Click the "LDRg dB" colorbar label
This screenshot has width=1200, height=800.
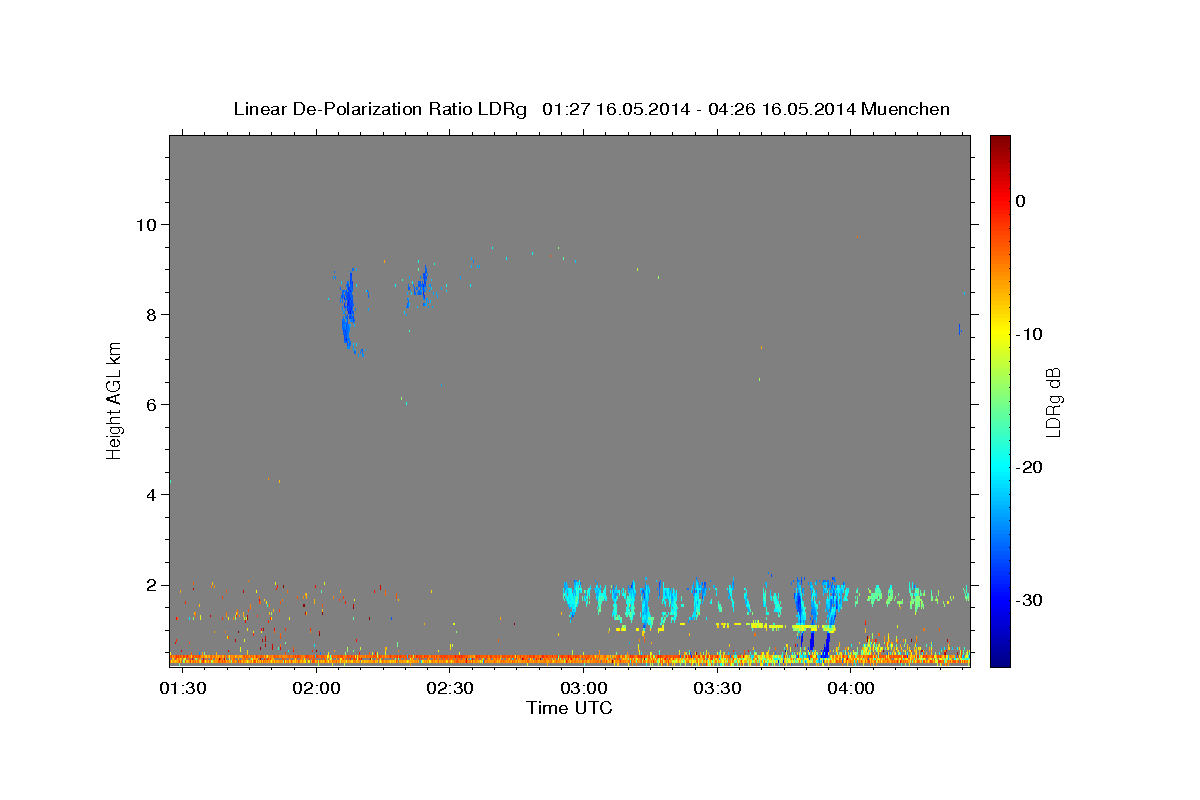coord(1052,402)
